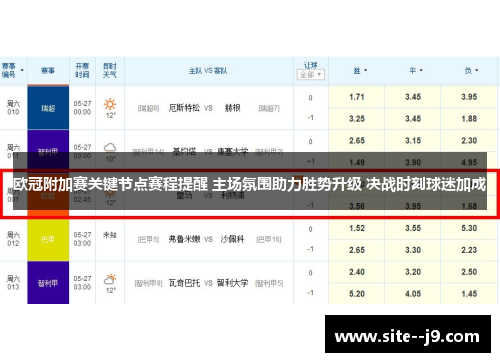The height and width of the screenshot is (362, 500).
Task: Click the [智利甲9] ranking label
Action: click(148, 283)
